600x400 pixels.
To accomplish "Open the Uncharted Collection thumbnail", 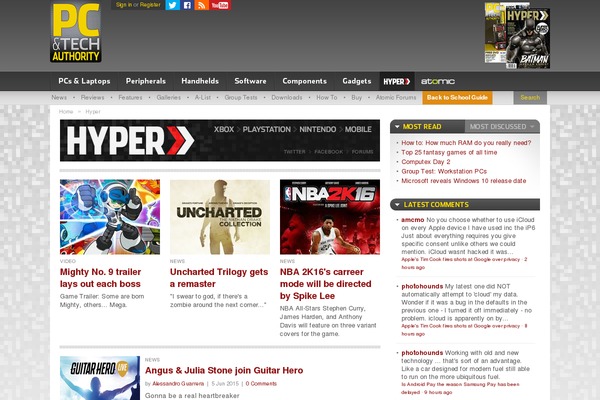I will [220, 217].
